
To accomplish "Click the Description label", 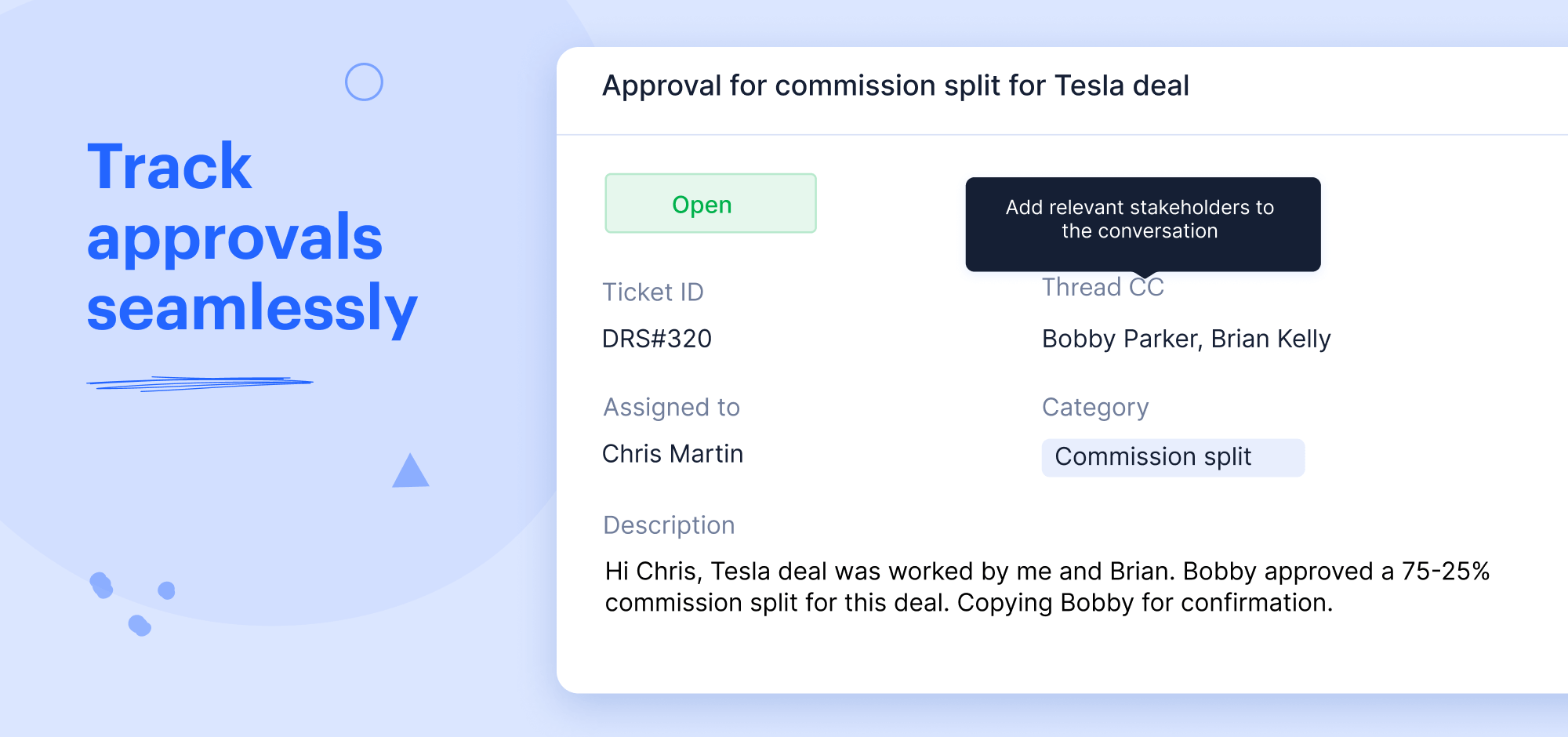I will pyautogui.click(x=669, y=525).
